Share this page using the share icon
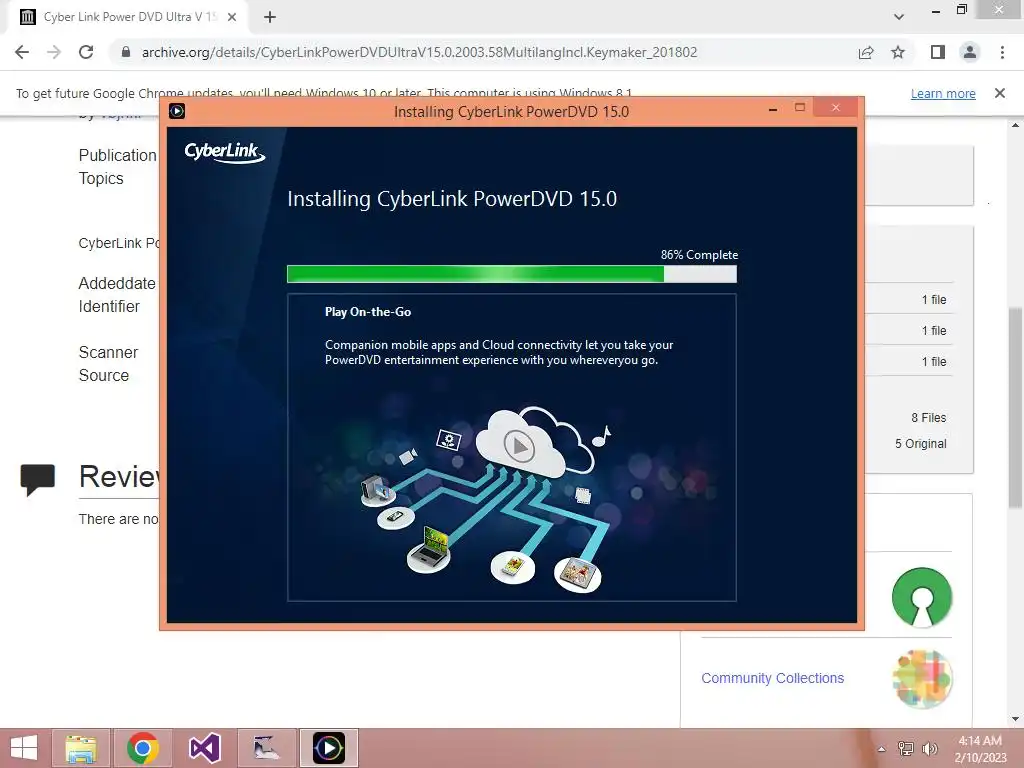 (866, 52)
